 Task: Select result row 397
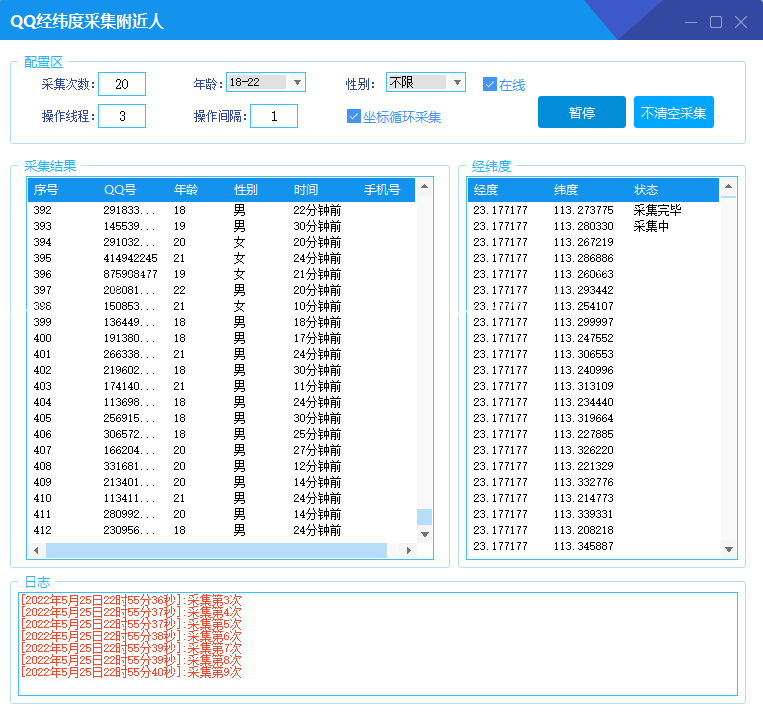221,290
